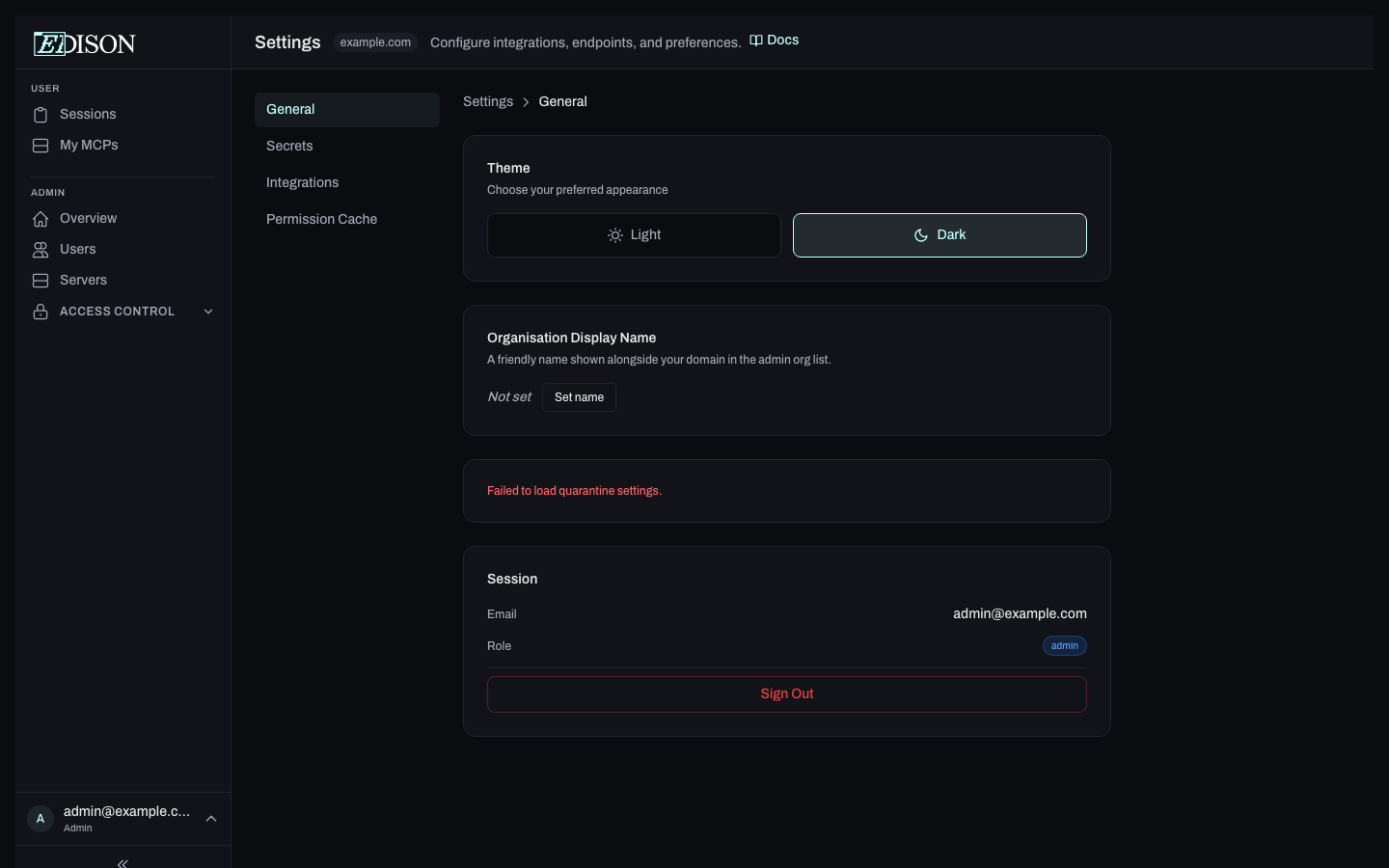Click the Sessions clipboard icon in sidebar
The image size is (1389, 868).
coord(40,114)
